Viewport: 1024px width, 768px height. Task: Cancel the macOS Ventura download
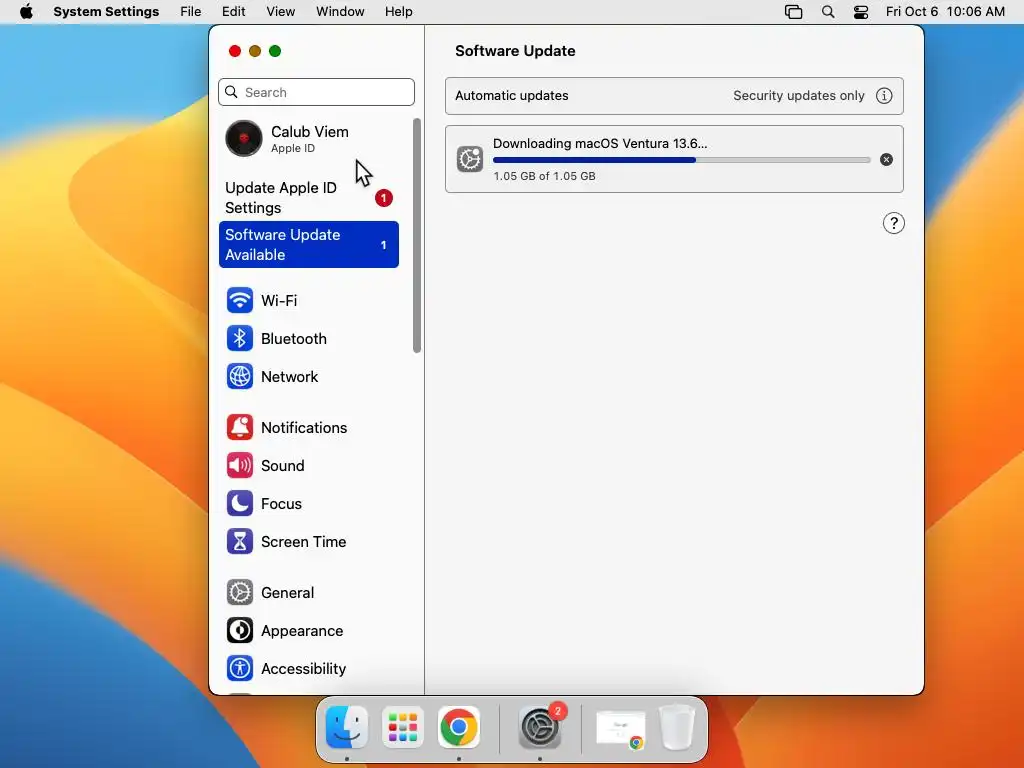(886, 159)
